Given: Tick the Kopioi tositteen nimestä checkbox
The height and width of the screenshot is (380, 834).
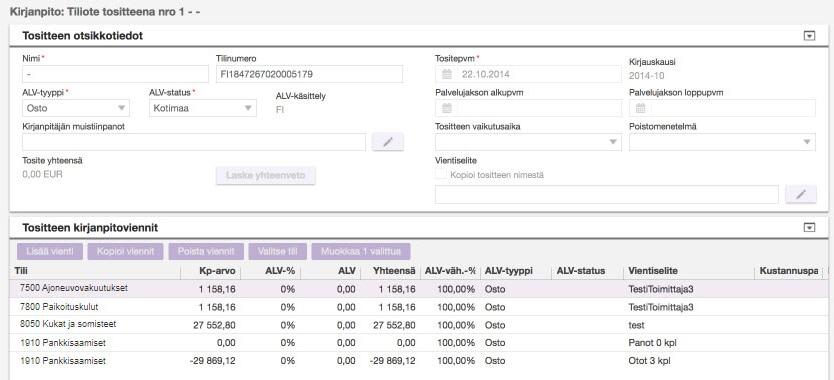Looking at the screenshot, I should pyautogui.click(x=440, y=175).
